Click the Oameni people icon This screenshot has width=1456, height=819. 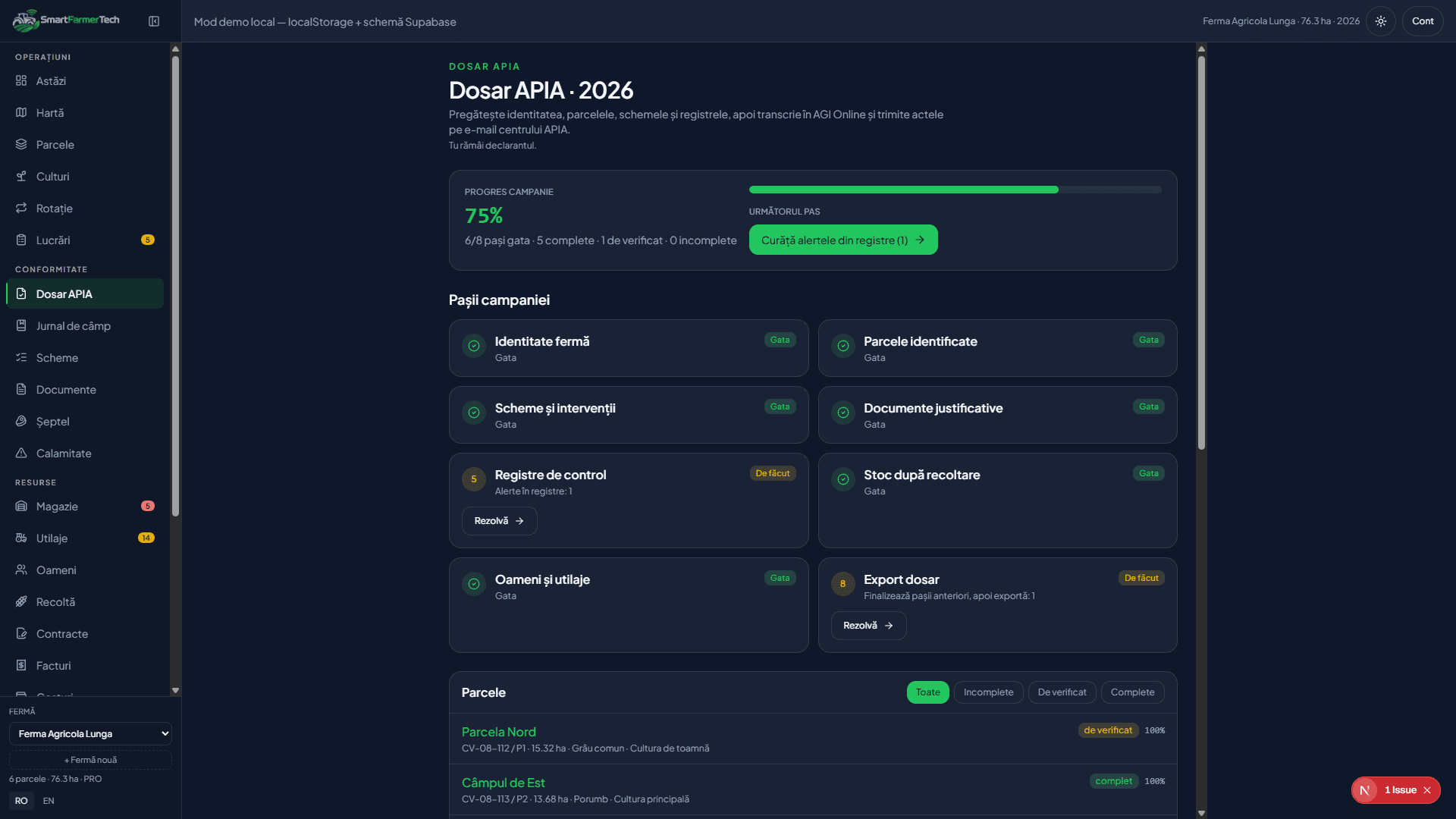tap(21, 570)
